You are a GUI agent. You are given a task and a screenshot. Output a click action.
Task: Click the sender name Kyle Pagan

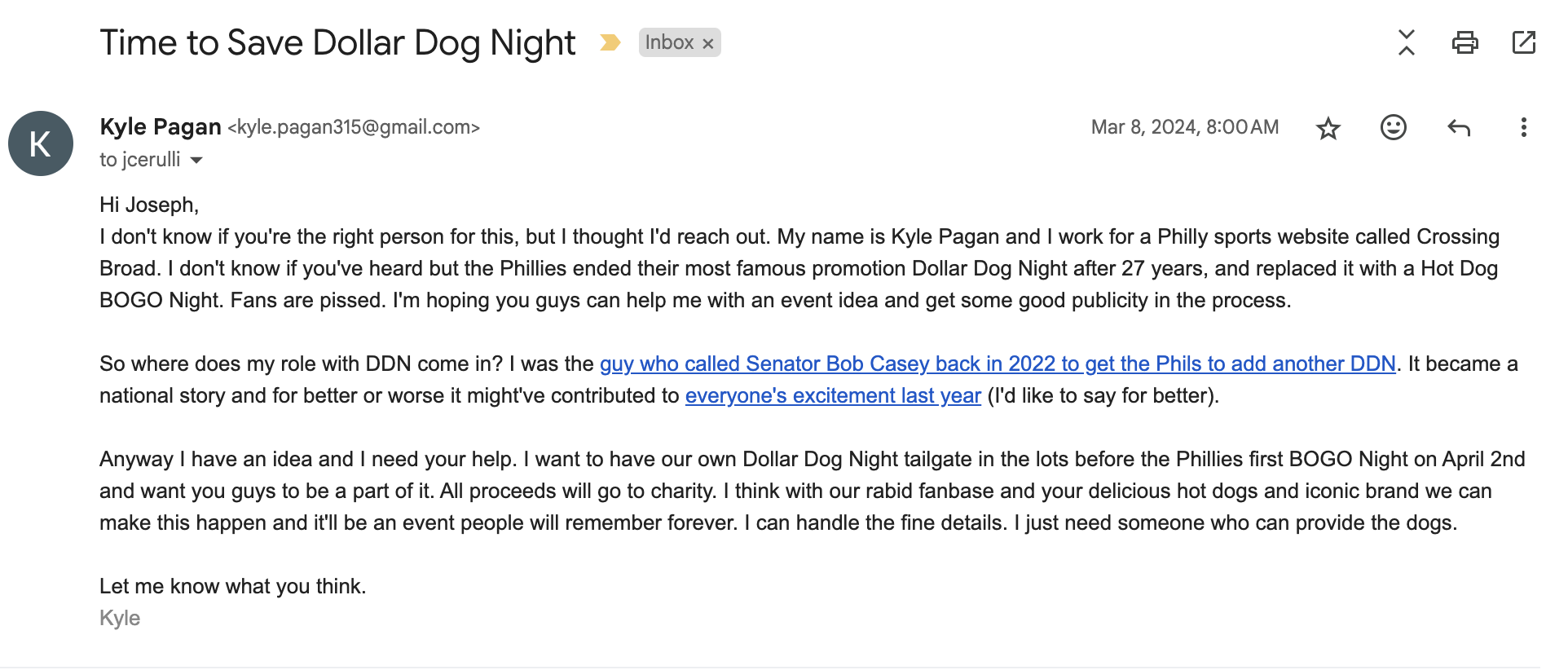click(x=161, y=127)
